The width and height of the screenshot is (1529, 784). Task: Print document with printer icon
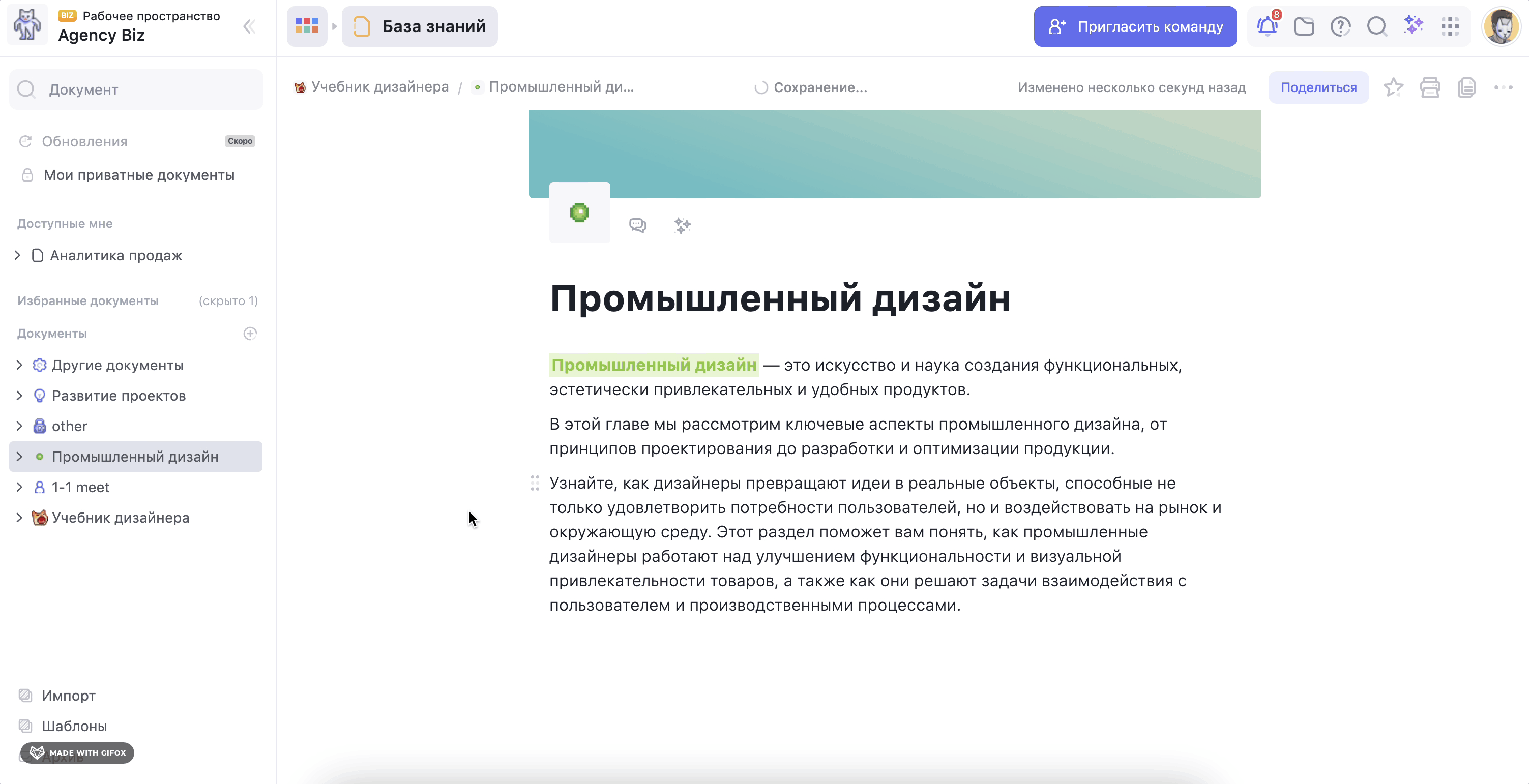(x=1430, y=87)
